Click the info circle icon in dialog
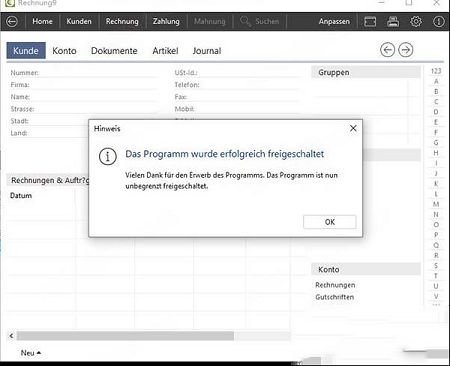The width and height of the screenshot is (450, 366). (108, 156)
